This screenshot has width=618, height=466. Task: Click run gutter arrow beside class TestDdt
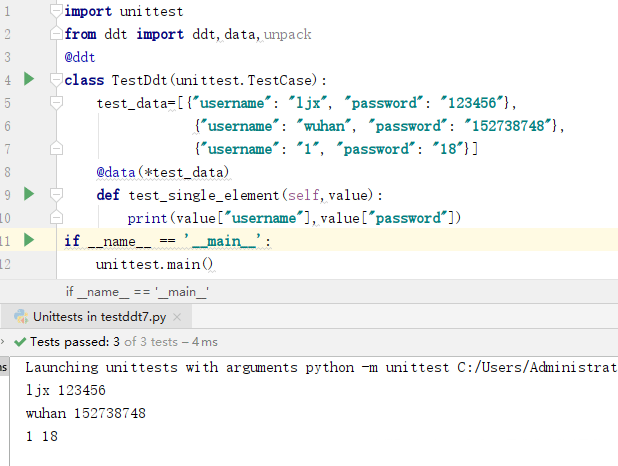(x=29, y=79)
